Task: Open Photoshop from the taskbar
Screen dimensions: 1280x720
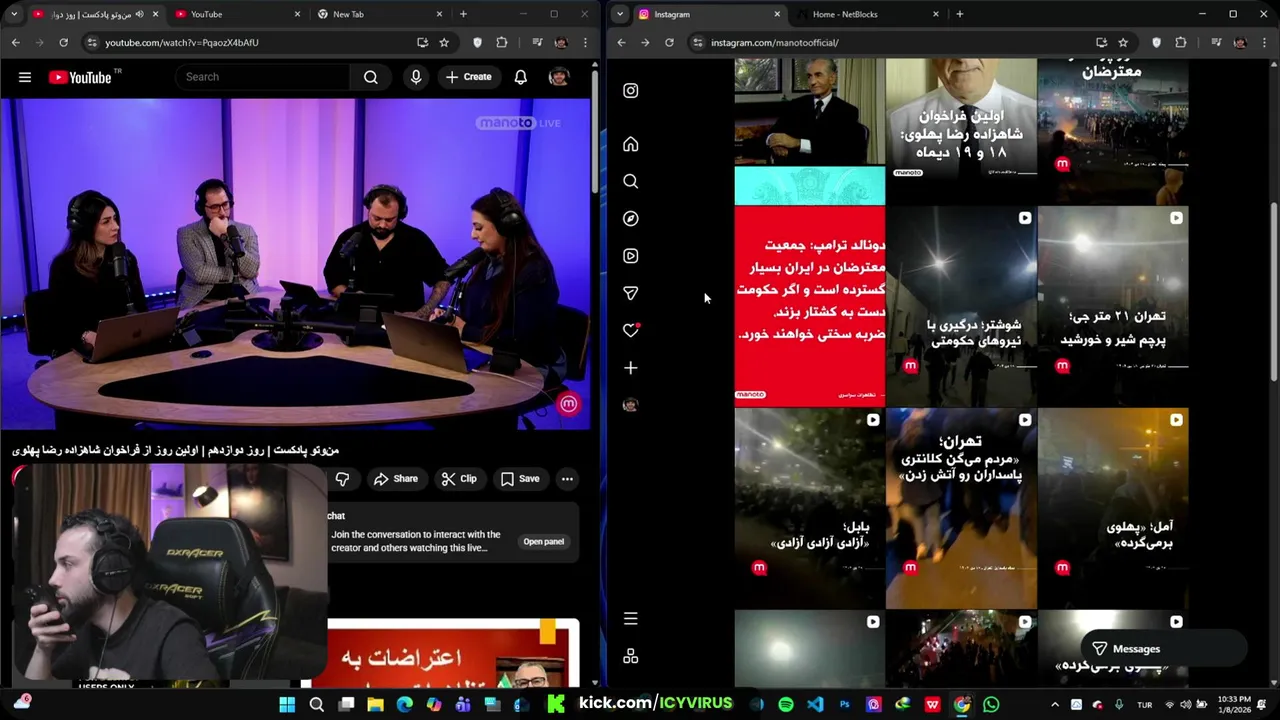Action: pos(844,705)
